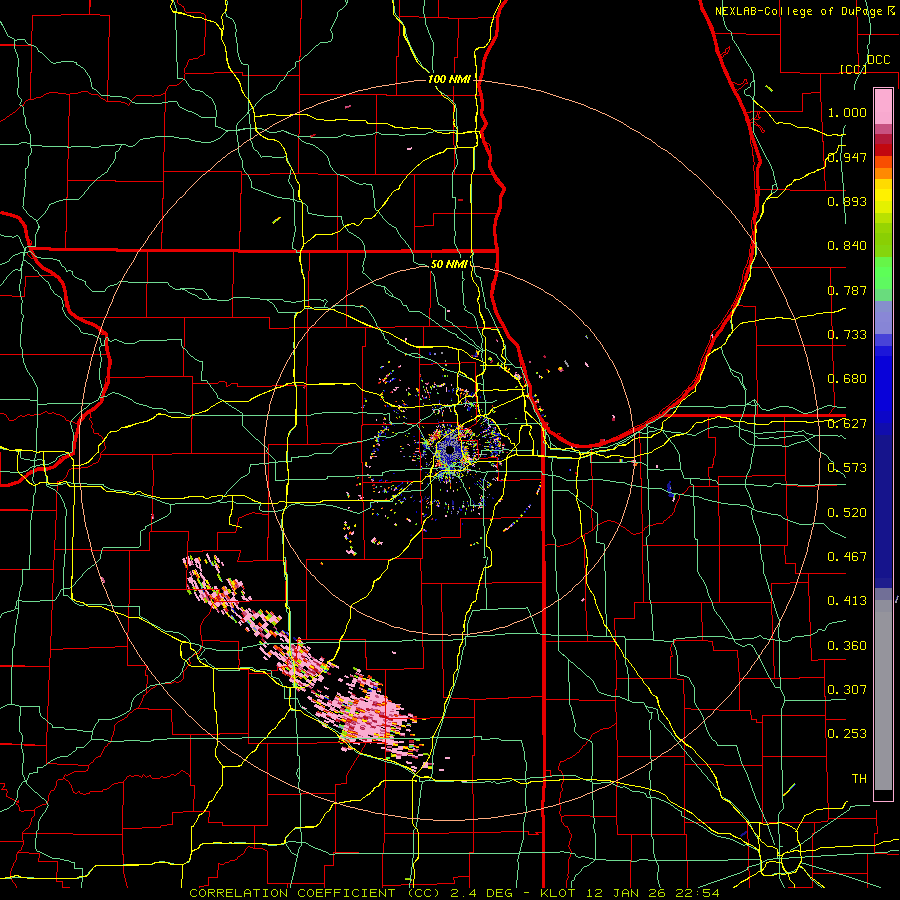Click the KLOT station identifier in the caption
Screen dimensions: 900x900
click(557, 893)
